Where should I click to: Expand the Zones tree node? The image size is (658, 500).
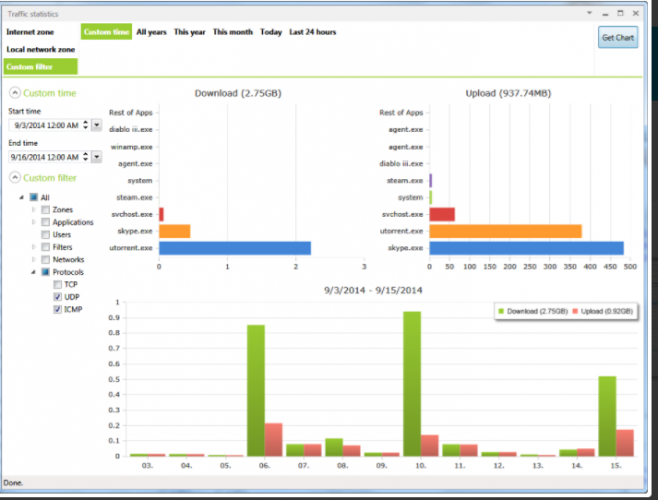pyautogui.click(x=34, y=209)
